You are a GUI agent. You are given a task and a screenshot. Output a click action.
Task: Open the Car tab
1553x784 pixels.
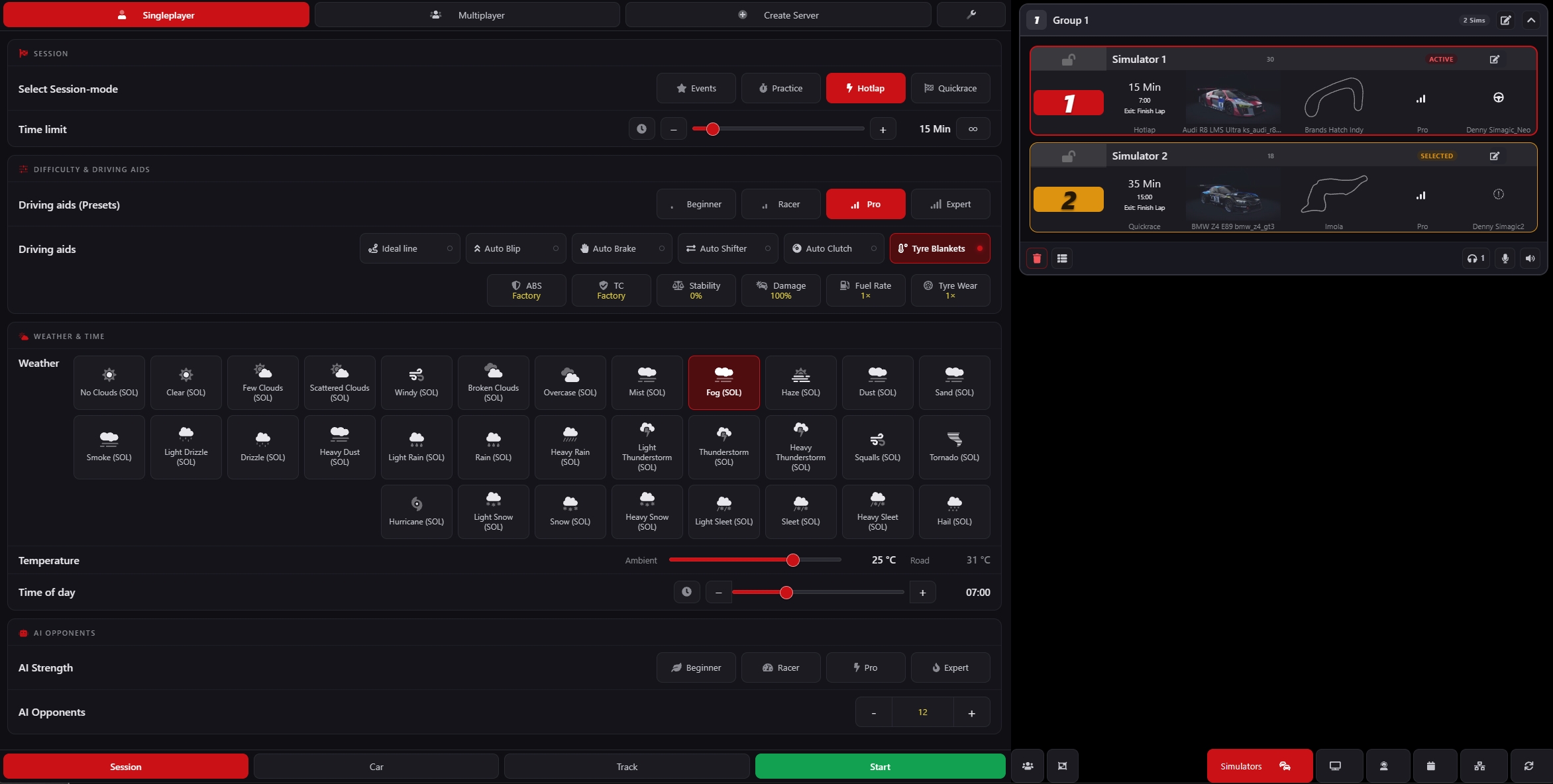376,766
